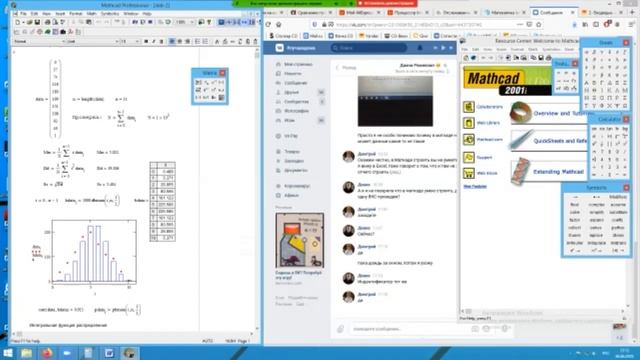Click the results table in Mathcad worksheet
Viewport: 640px width, 360px height.
pyautogui.click(x=162, y=202)
